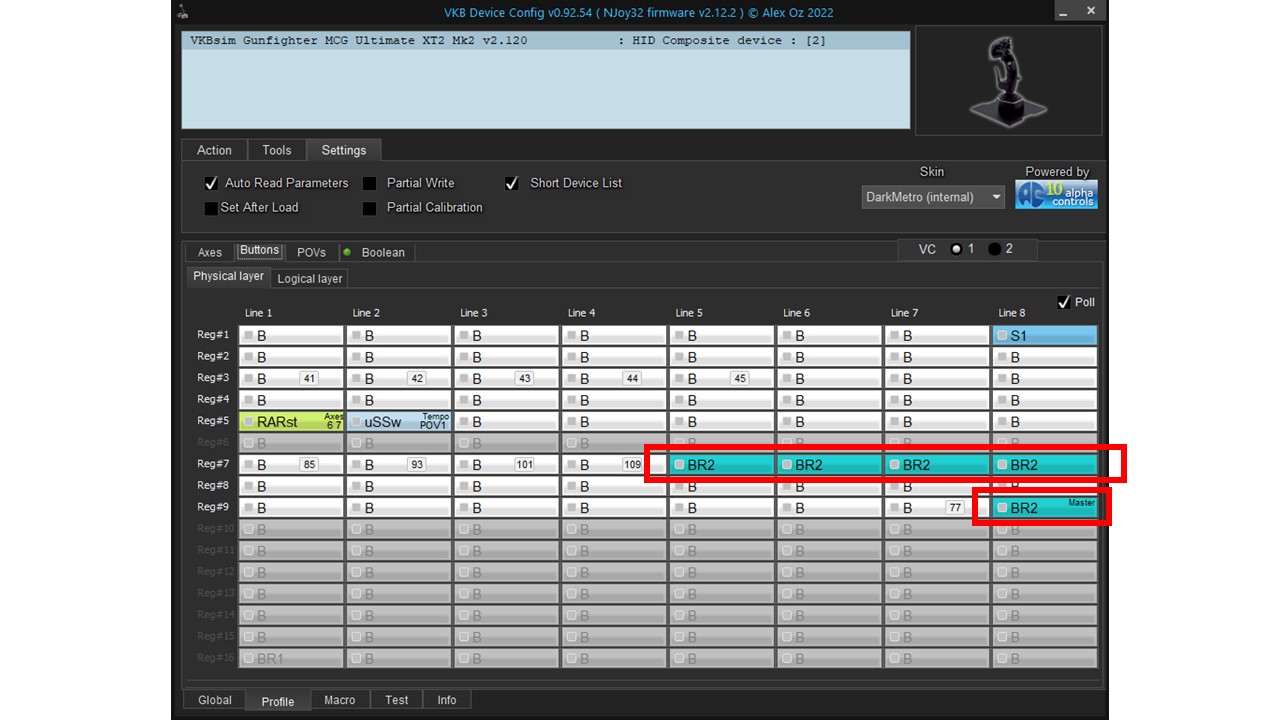The width and height of the screenshot is (1280, 720).
Task: Select button 41 cell in Reg#3
Action: (x=291, y=378)
